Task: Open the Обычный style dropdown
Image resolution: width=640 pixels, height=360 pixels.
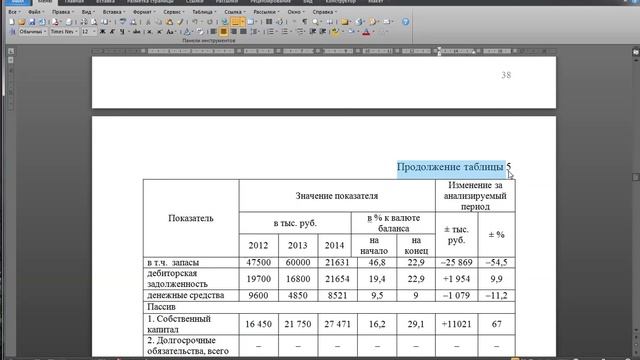Action: click(x=33, y=31)
